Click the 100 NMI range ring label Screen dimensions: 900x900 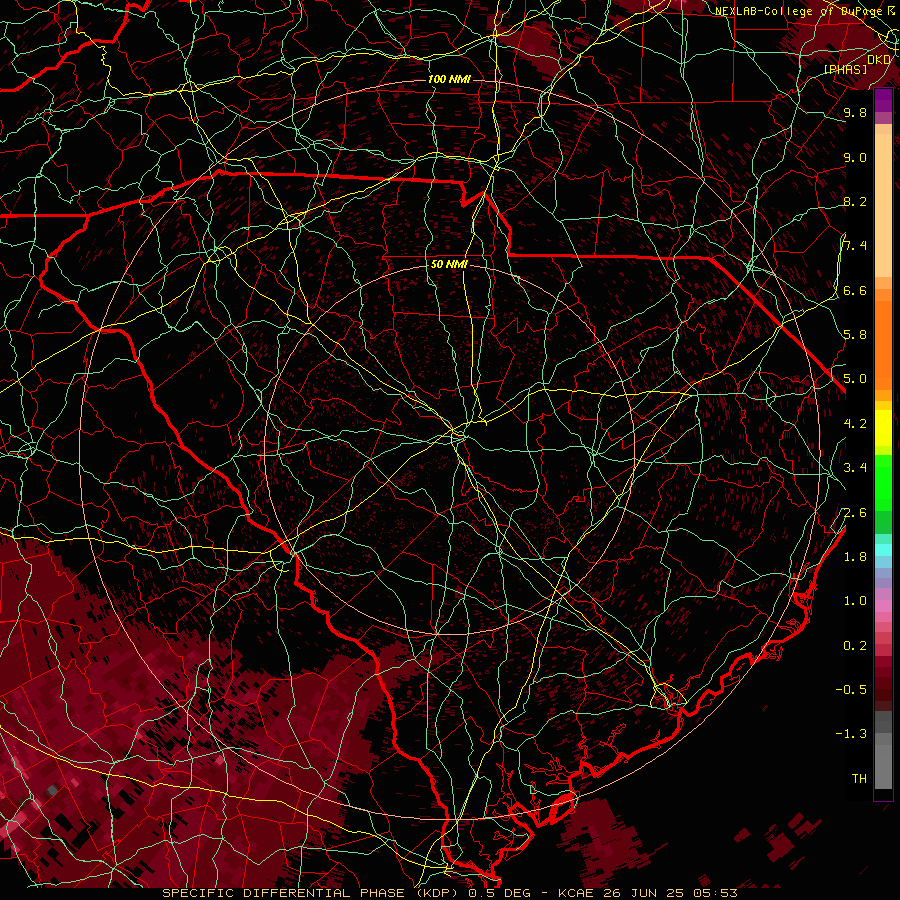click(449, 79)
